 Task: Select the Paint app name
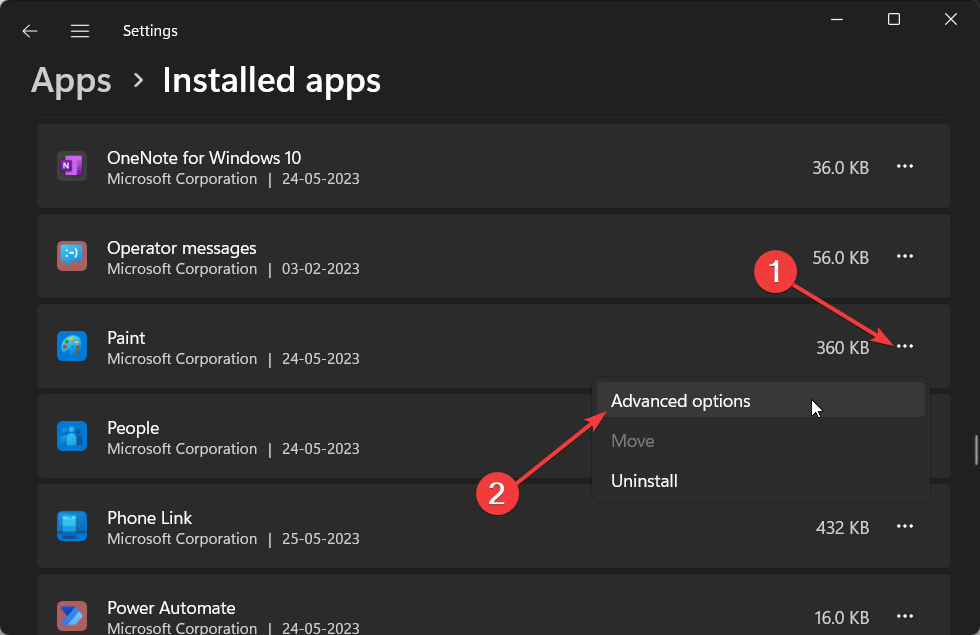[x=126, y=338]
